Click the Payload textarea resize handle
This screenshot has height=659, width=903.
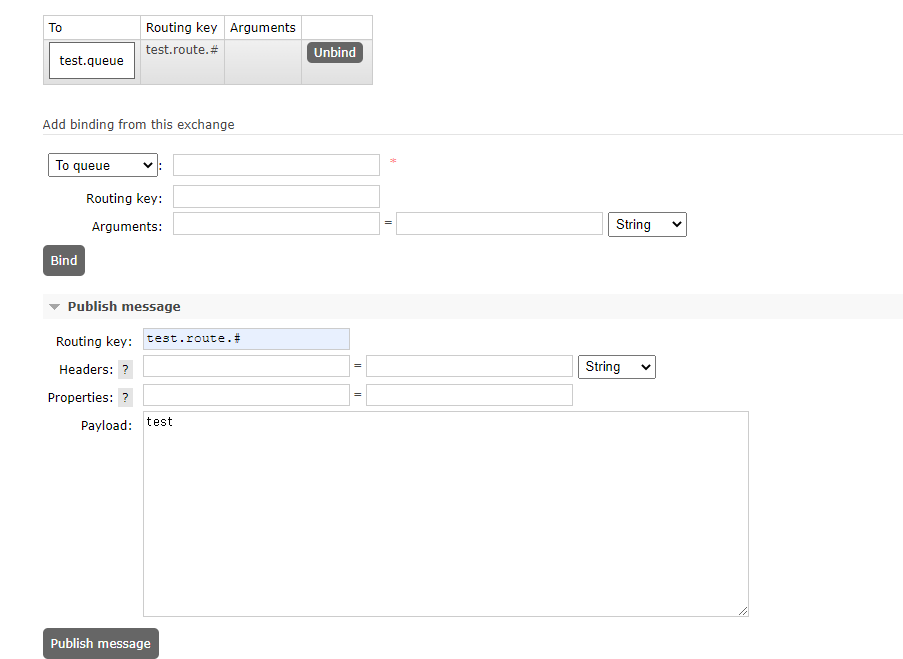point(743,611)
